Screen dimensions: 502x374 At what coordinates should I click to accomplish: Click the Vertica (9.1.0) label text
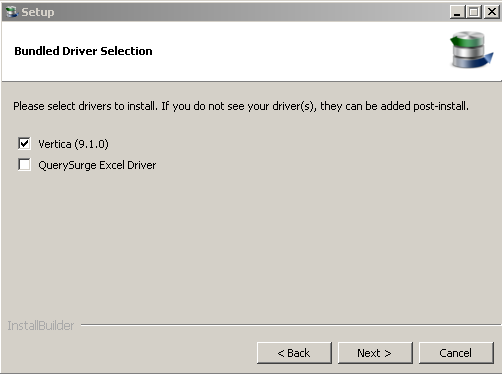click(x=73, y=144)
